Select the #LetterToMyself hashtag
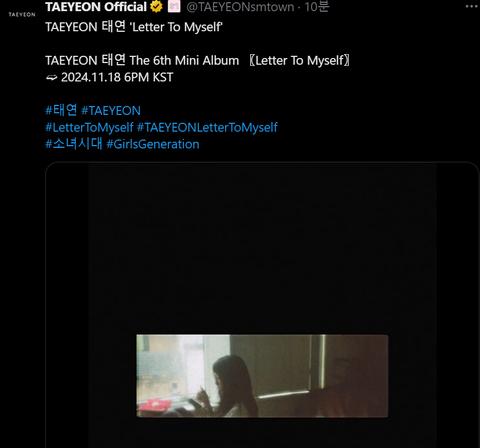This screenshot has width=480, height=448. coord(89,127)
